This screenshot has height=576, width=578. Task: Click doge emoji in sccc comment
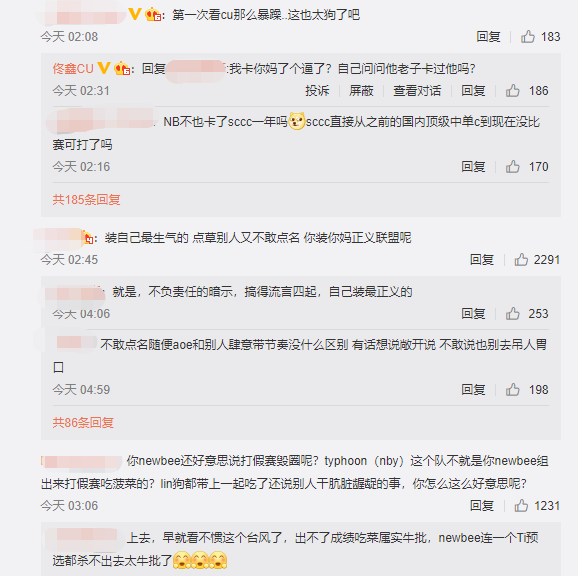tap(296, 121)
